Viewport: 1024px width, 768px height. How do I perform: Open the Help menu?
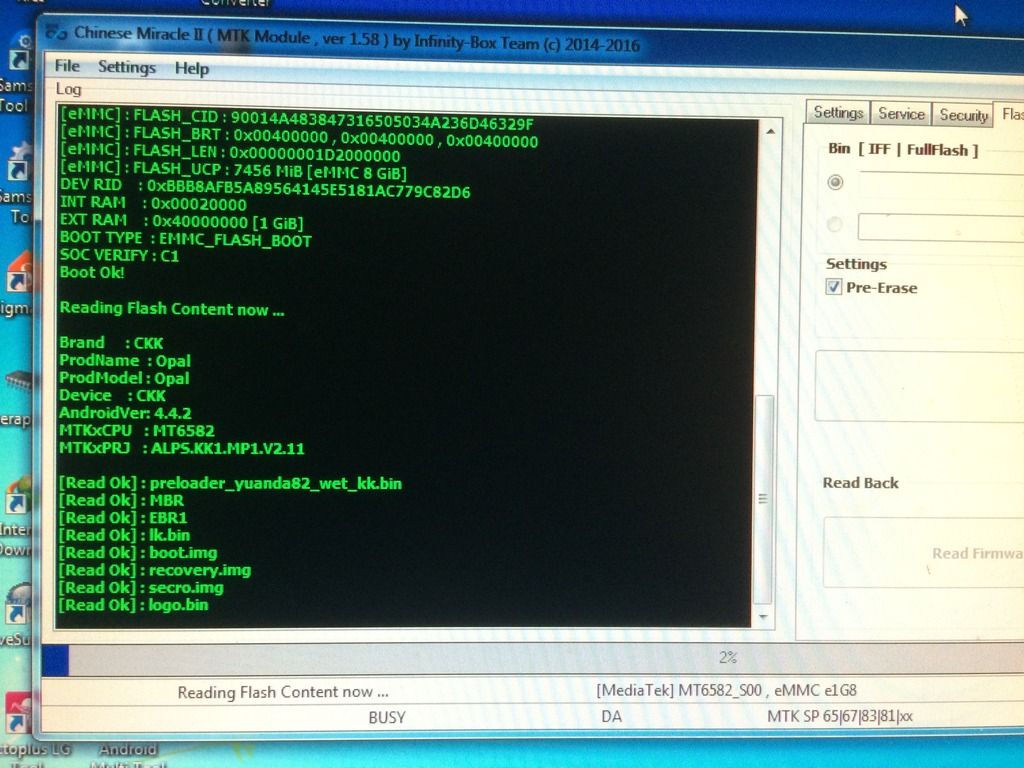click(x=192, y=69)
